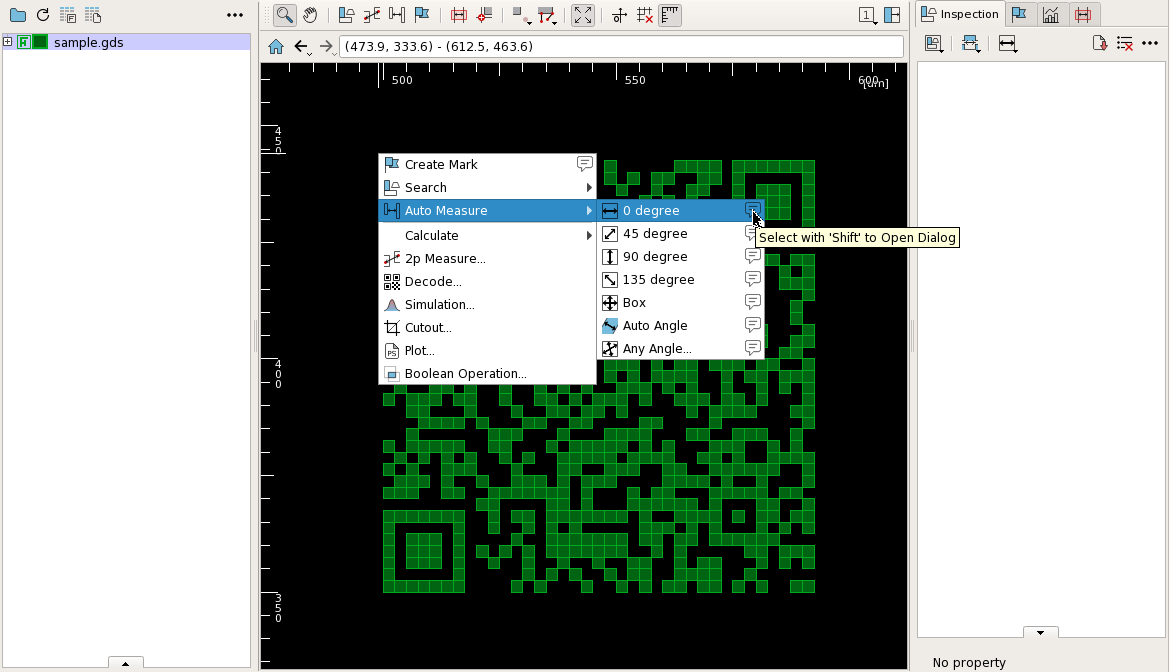Choose Boolean Operation... from context menu
1170x672 pixels.
pos(488,374)
